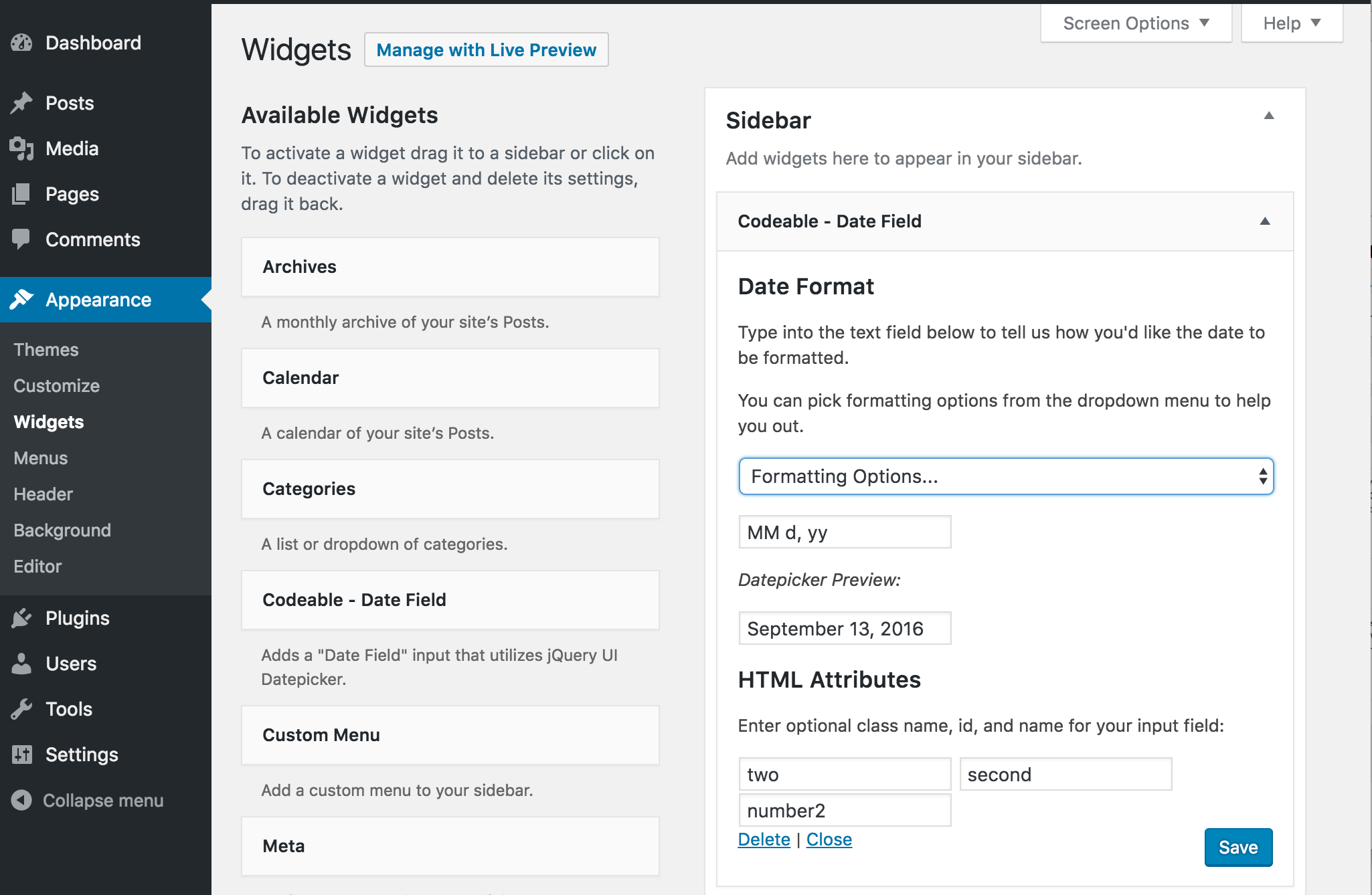Click the Posts pushpin icon
This screenshot has height=895, width=1372.
[21, 103]
